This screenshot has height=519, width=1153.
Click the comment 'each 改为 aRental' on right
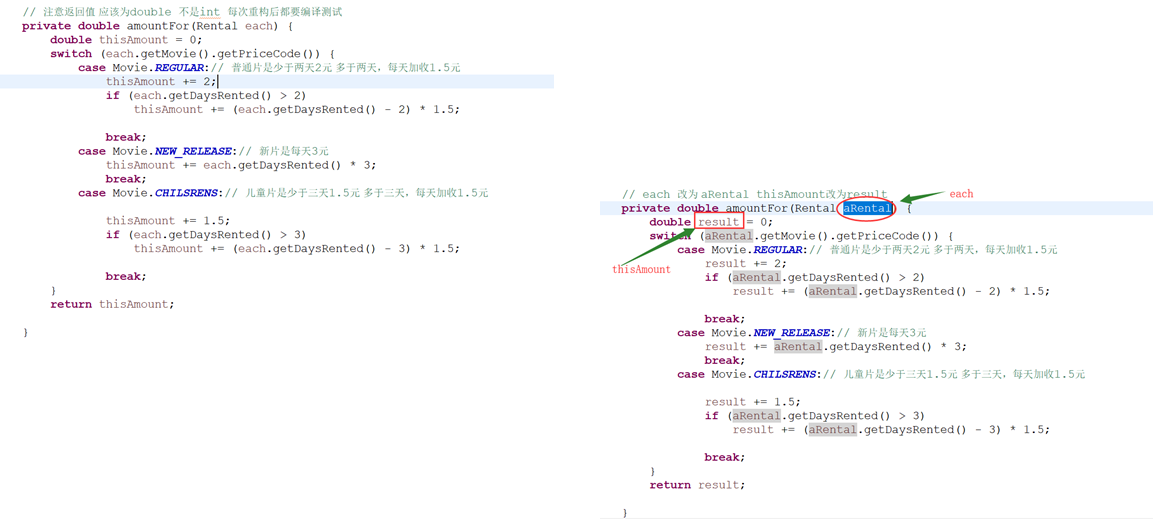click(x=754, y=194)
